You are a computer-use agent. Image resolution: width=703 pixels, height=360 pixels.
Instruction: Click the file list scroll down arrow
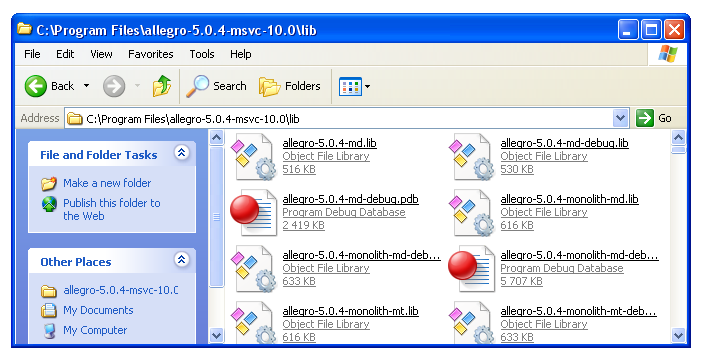pyautogui.click(x=678, y=335)
